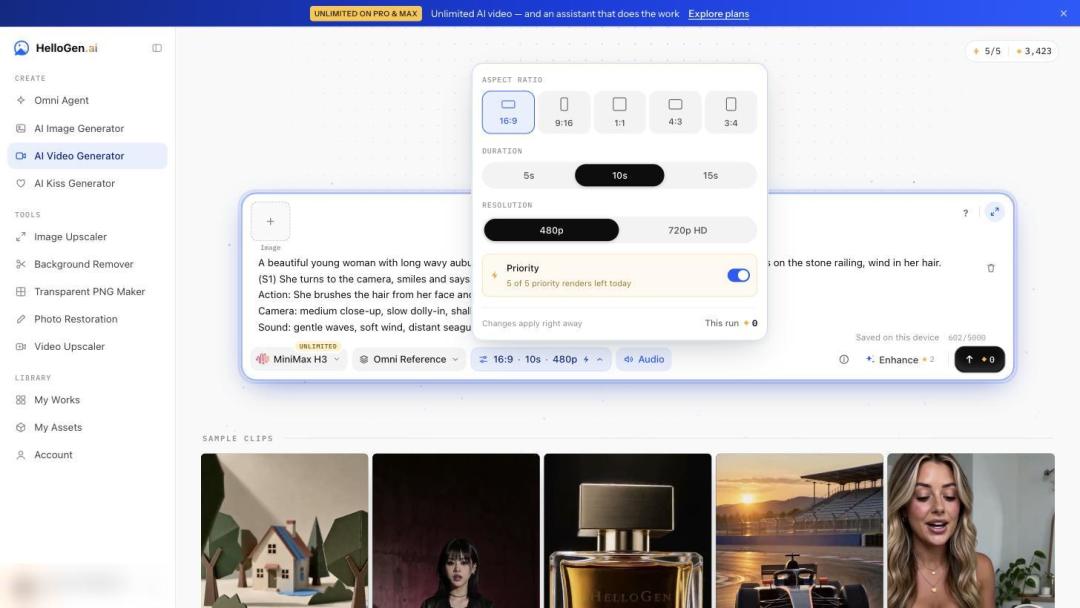Collapse the sidebar using the panel icon
This screenshot has width=1080, height=608.
[157, 48]
